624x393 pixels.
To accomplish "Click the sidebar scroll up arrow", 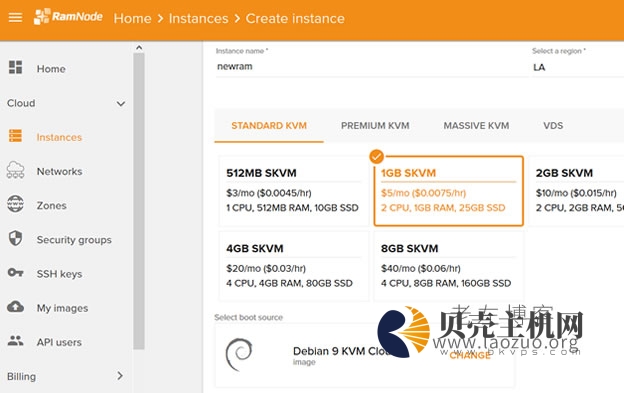I will tap(139, 48).
